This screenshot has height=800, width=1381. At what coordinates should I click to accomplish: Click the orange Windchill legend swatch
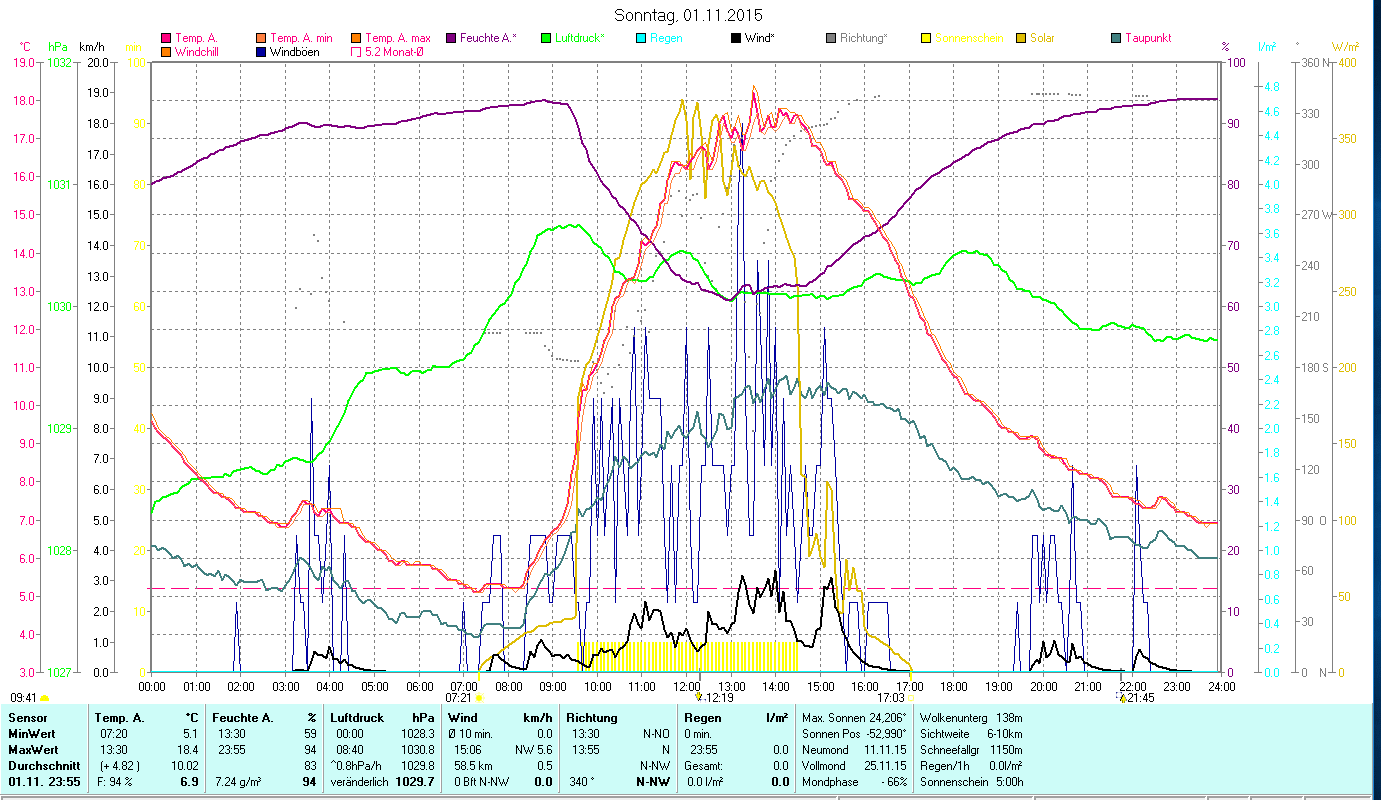click(x=166, y=51)
